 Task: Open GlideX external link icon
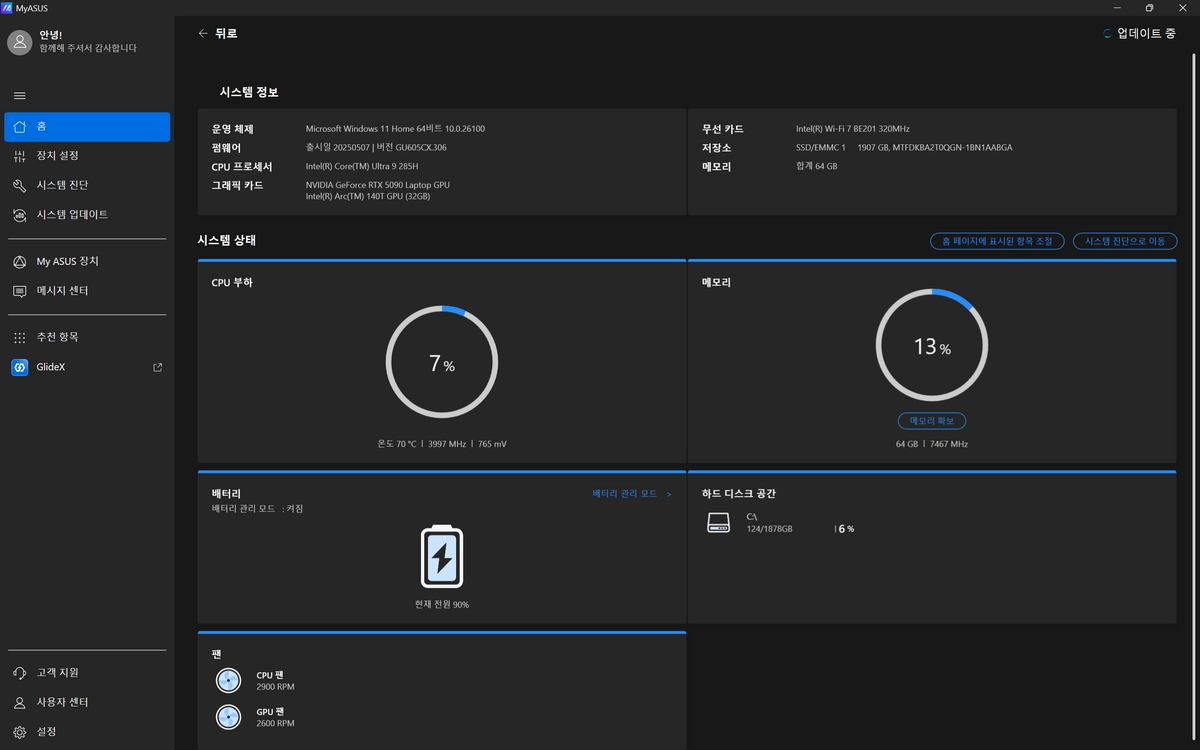tap(157, 367)
